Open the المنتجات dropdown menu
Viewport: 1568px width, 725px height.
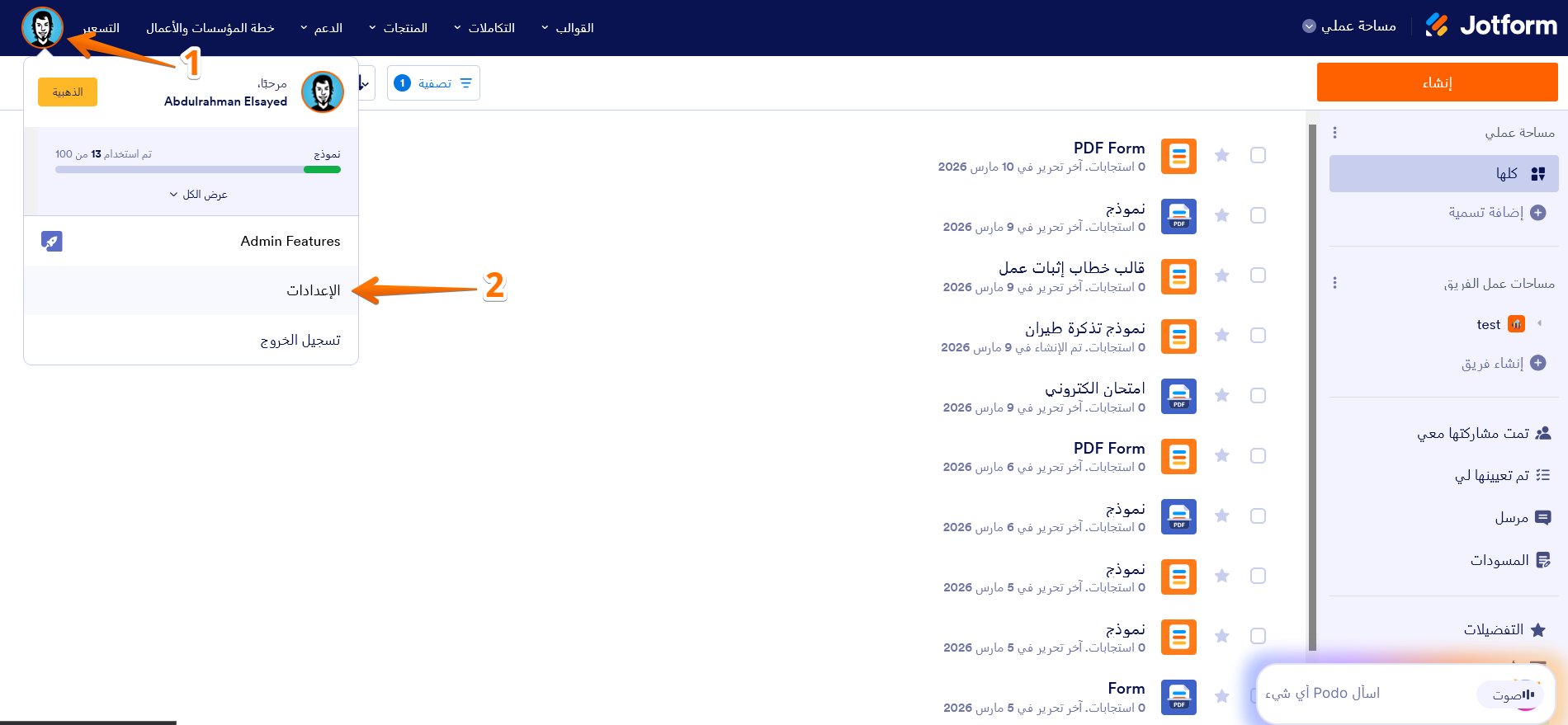(x=398, y=28)
